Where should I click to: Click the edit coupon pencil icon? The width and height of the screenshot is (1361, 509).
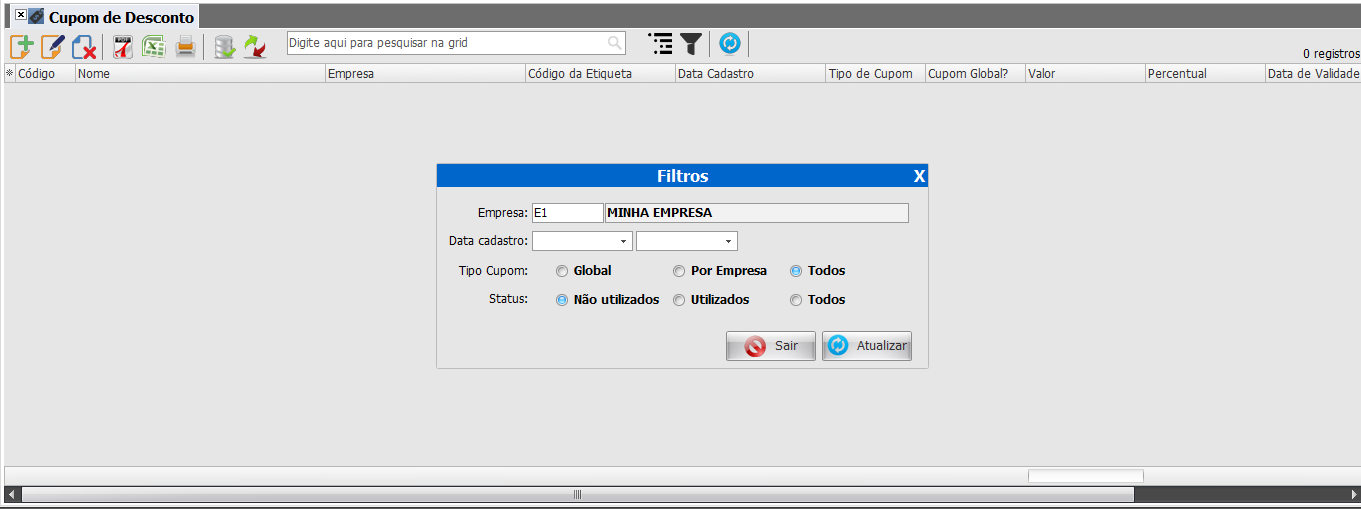[52, 46]
